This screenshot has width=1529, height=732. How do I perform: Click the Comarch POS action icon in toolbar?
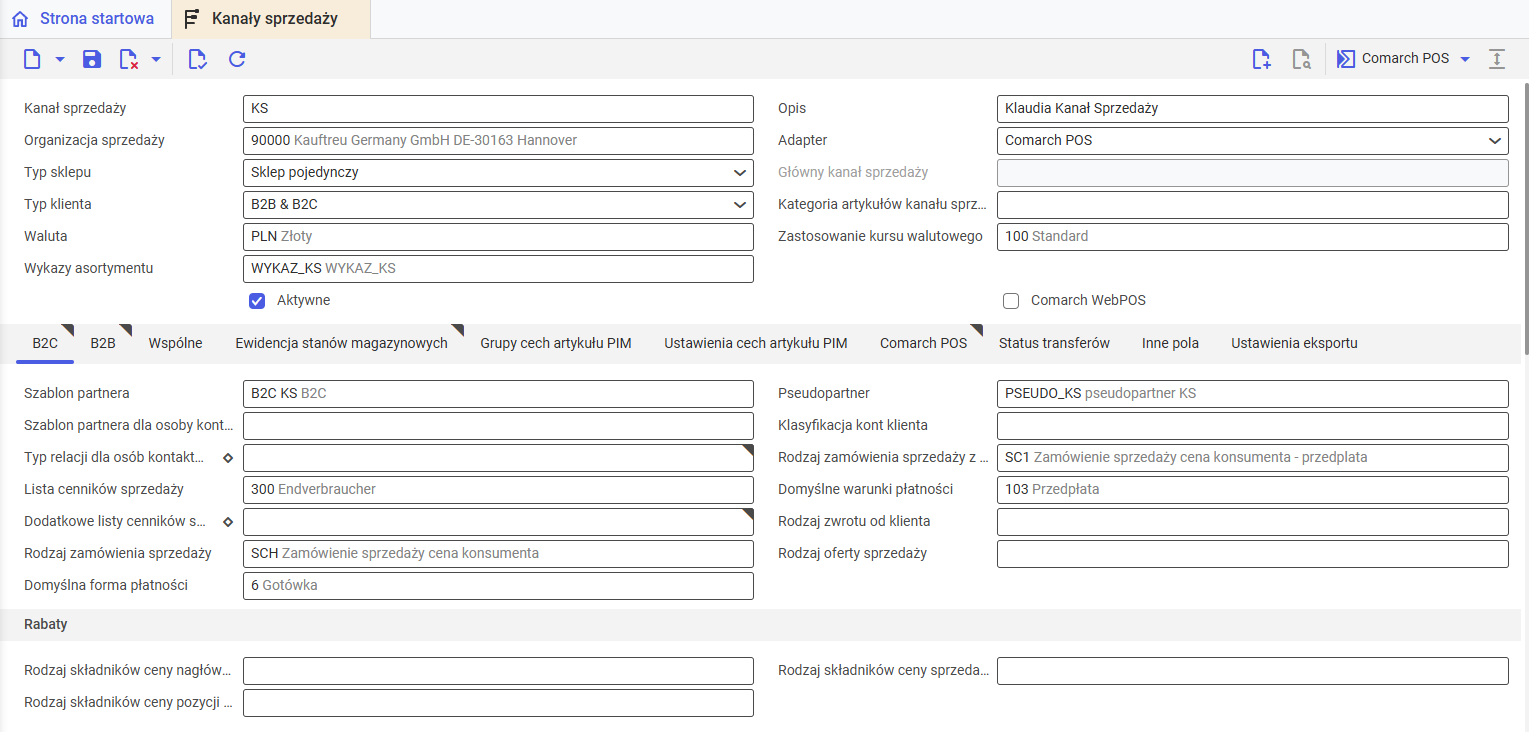tap(1347, 59)
